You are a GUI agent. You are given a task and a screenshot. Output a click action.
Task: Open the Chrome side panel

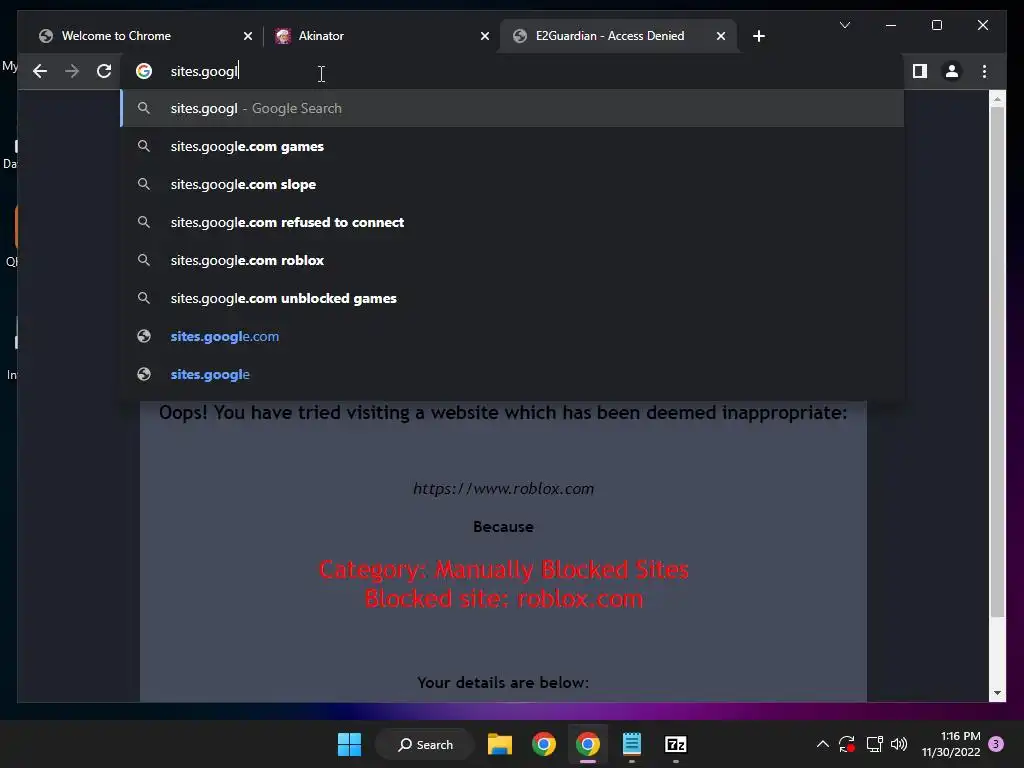920,71
